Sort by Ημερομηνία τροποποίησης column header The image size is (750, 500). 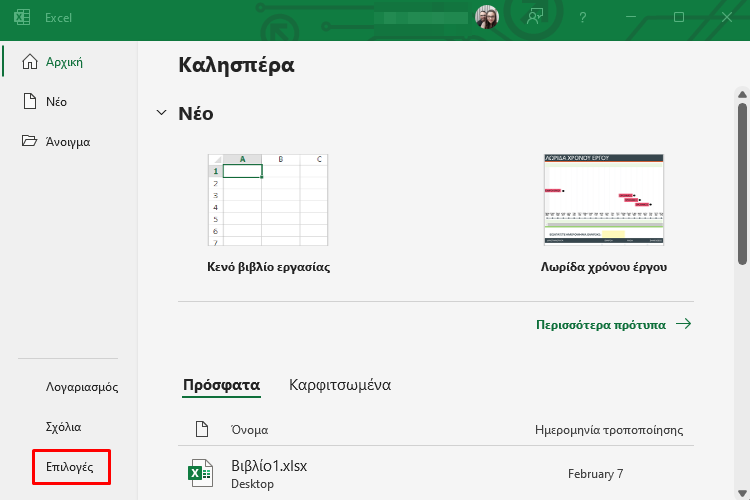tap(609, 430)
